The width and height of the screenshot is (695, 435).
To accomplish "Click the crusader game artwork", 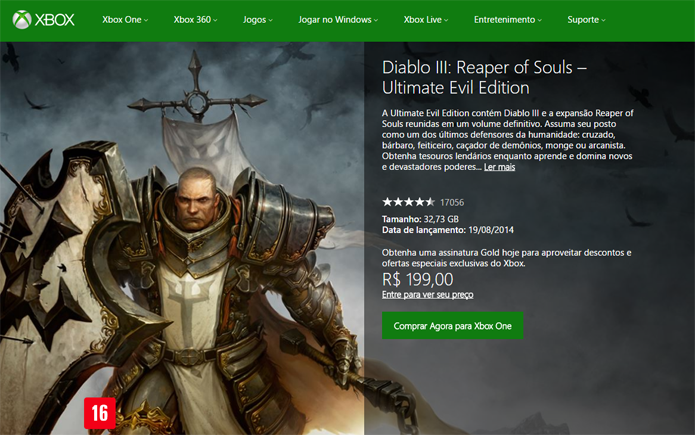I will pos(182,238).
